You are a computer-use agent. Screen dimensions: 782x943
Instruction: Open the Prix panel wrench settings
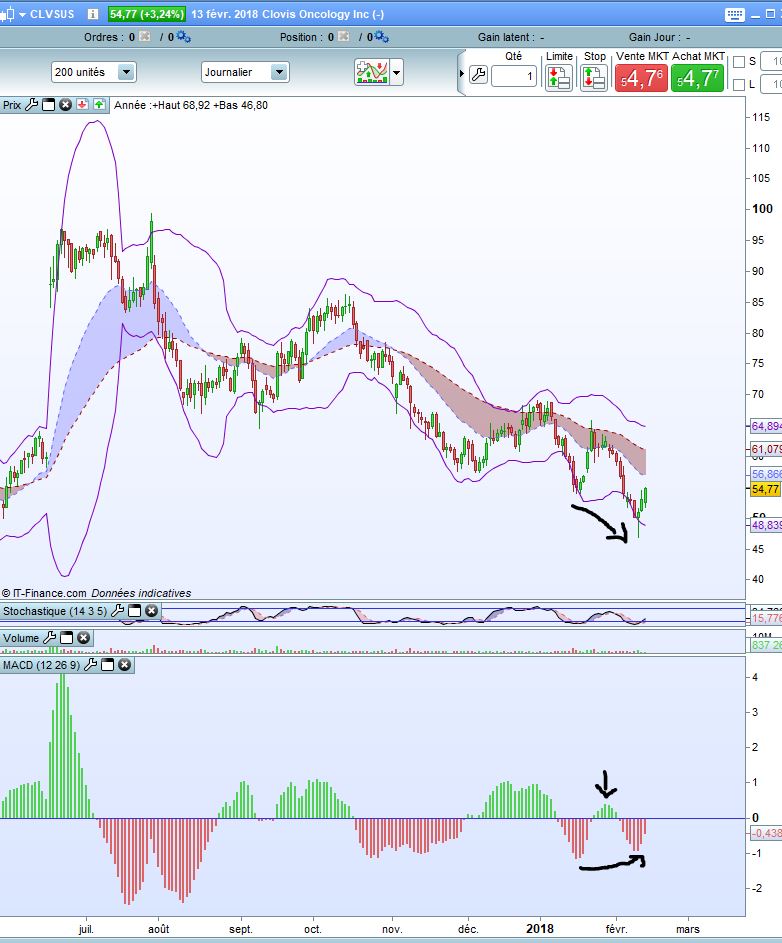point(31,105)
